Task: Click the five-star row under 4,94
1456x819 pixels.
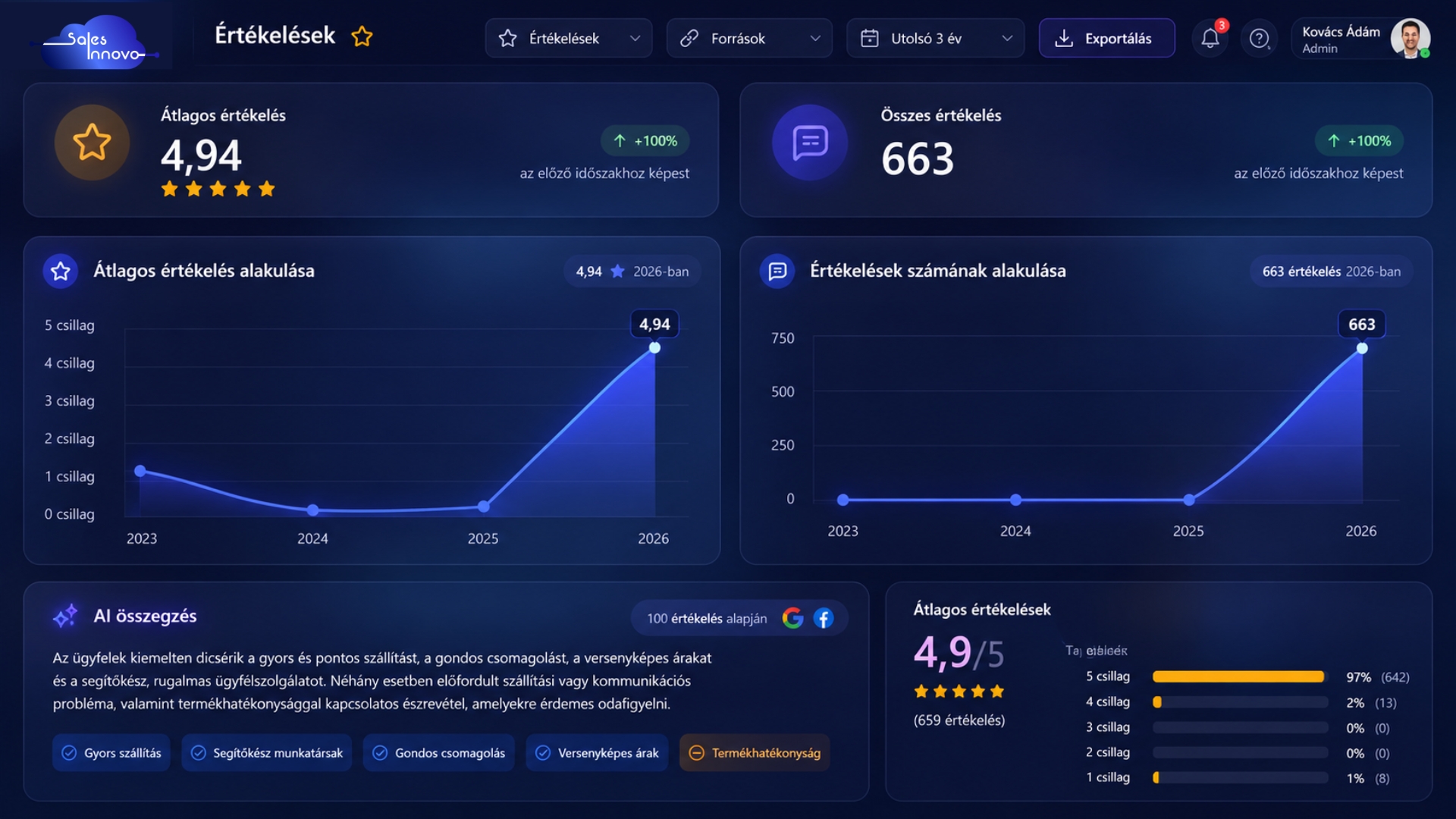Action: point(218,189)
